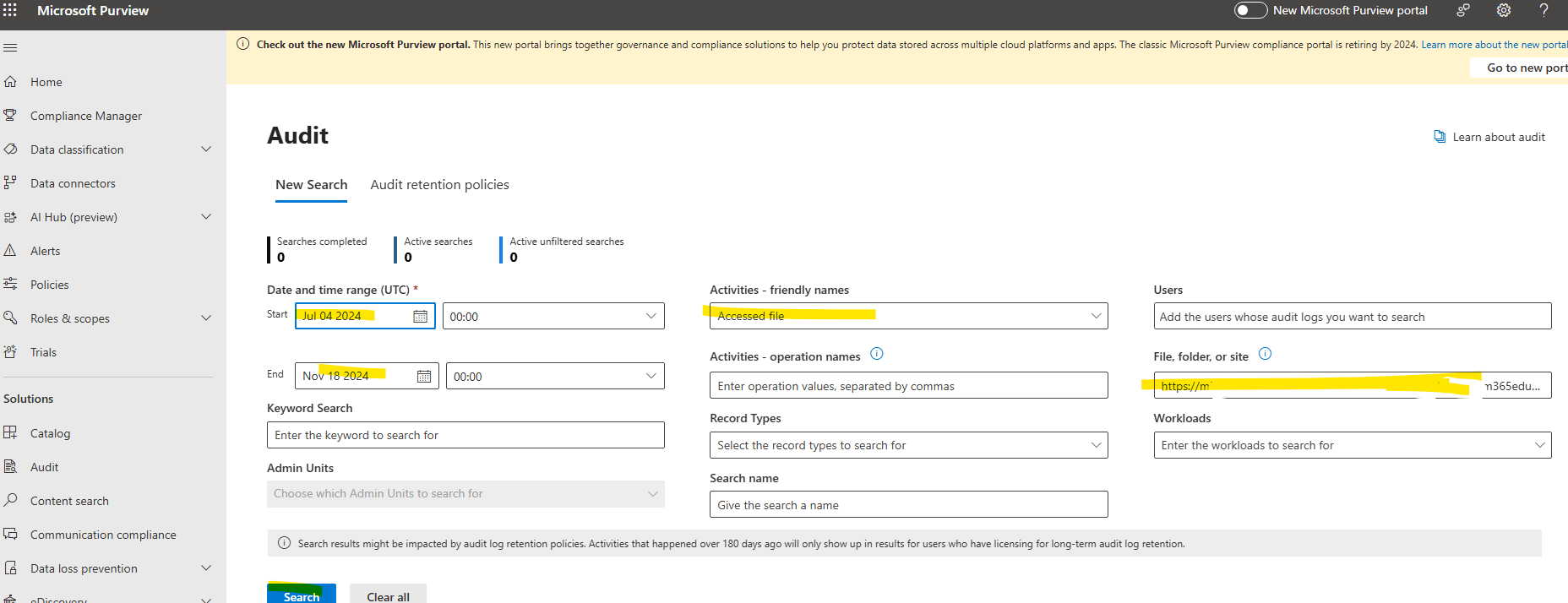Click the Users input field
This screenshot has width=1568, height=603.
pos(1353,316)
